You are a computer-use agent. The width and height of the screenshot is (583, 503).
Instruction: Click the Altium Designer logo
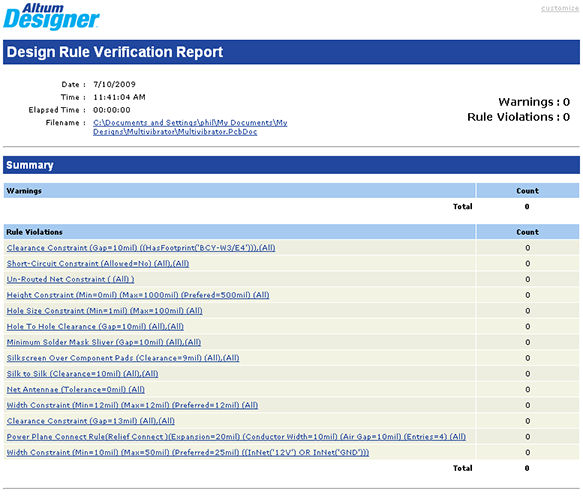pos(51,16)
